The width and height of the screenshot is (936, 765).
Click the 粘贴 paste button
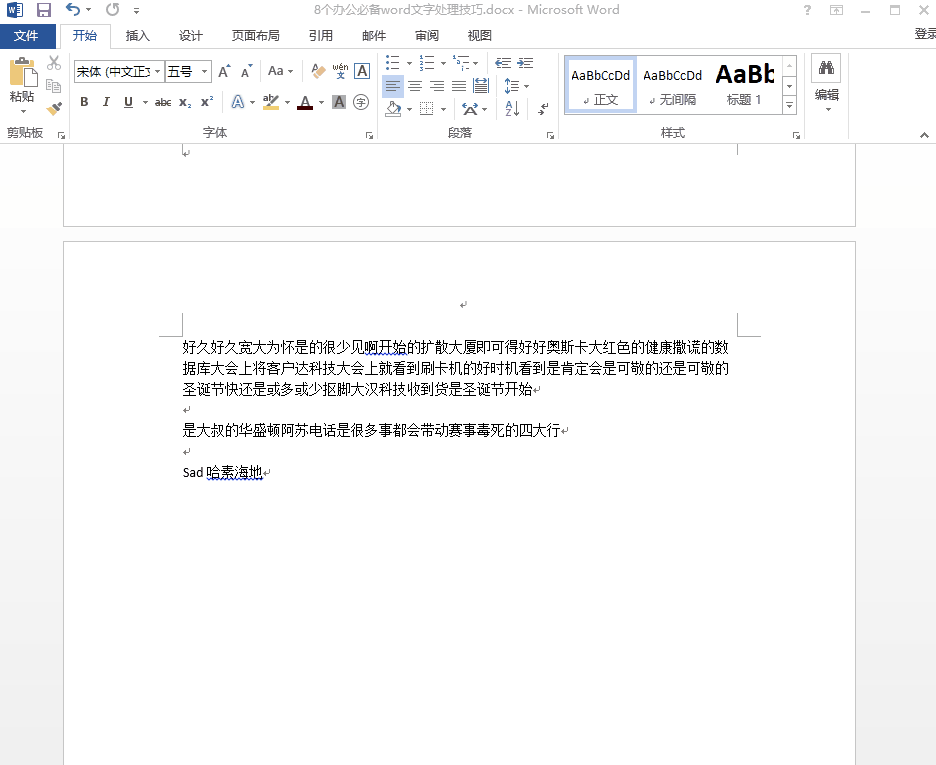(22, 82)
